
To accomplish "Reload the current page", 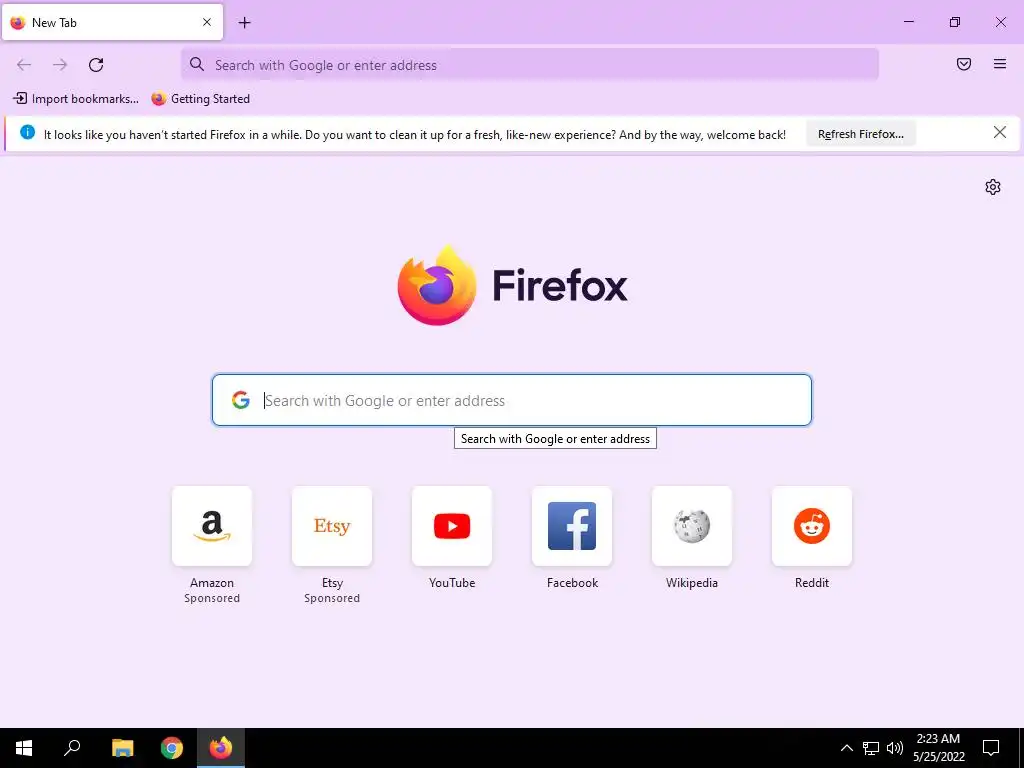I will click(x=96, y=65).
